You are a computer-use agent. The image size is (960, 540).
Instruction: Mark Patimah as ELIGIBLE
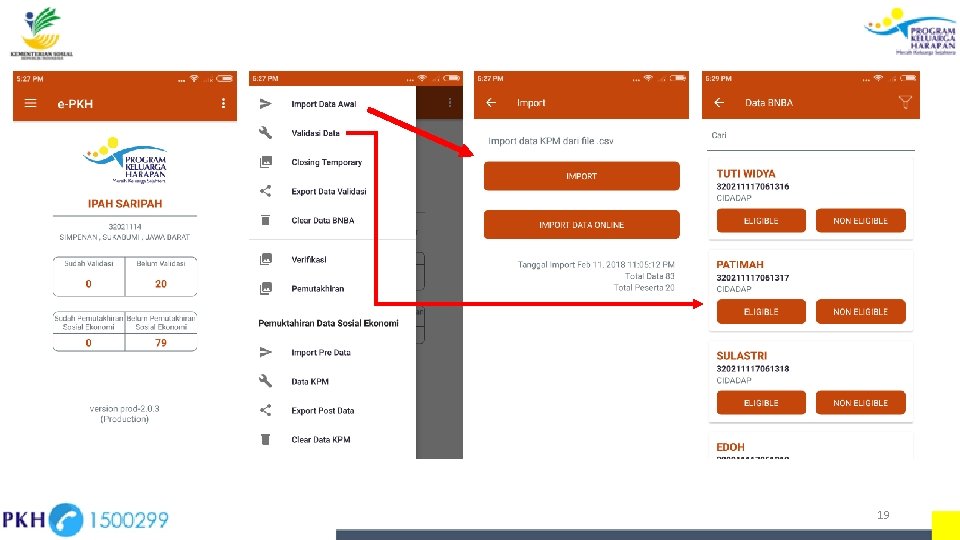coord(761,312)
